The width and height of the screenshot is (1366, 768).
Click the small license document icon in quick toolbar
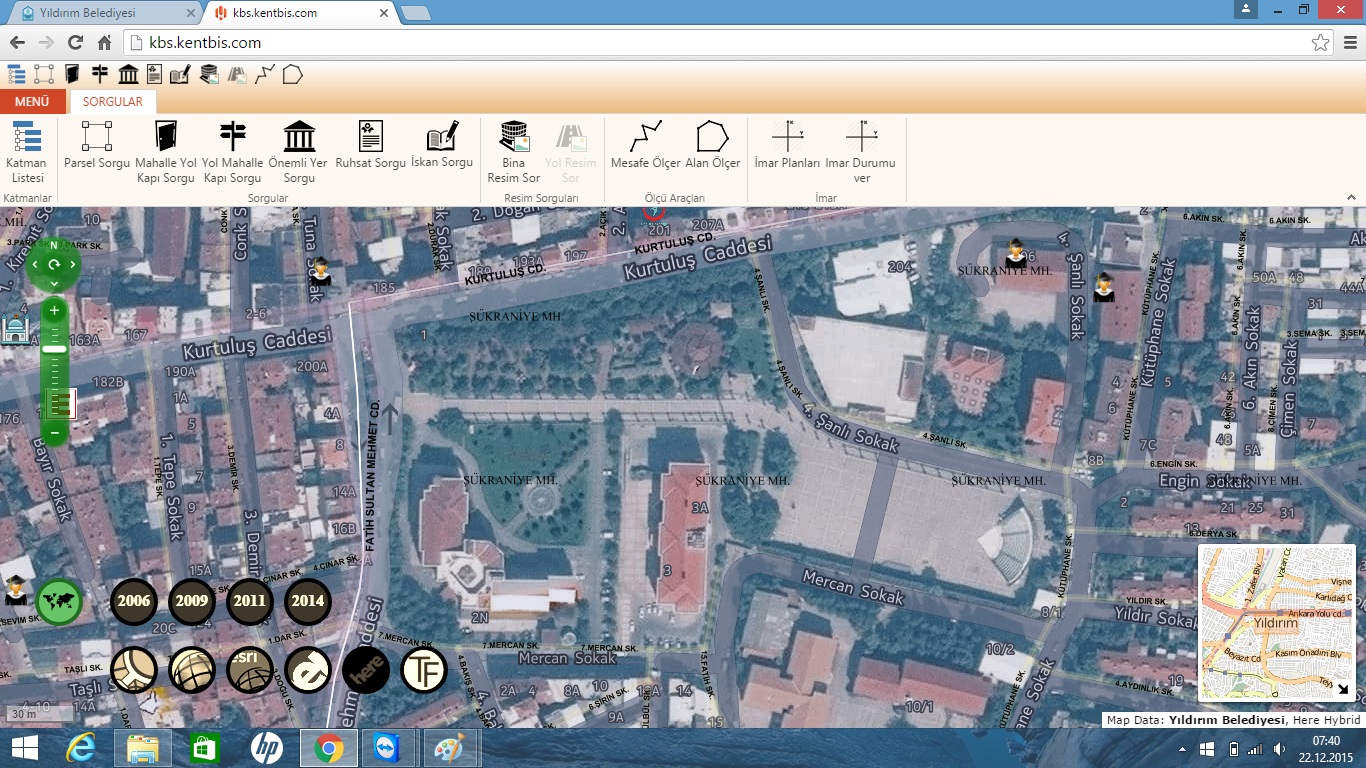(154, 74)
